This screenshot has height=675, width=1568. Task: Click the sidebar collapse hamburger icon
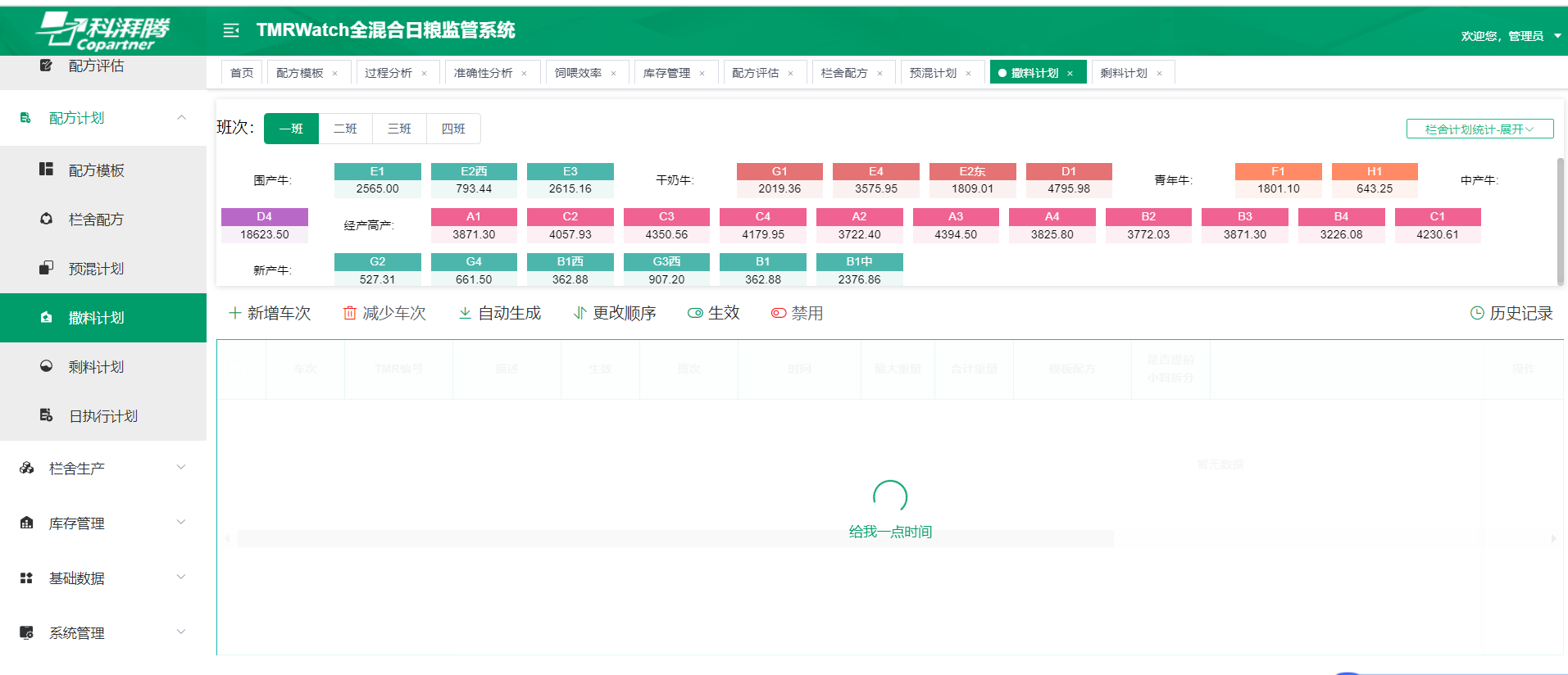click(231, 30)
